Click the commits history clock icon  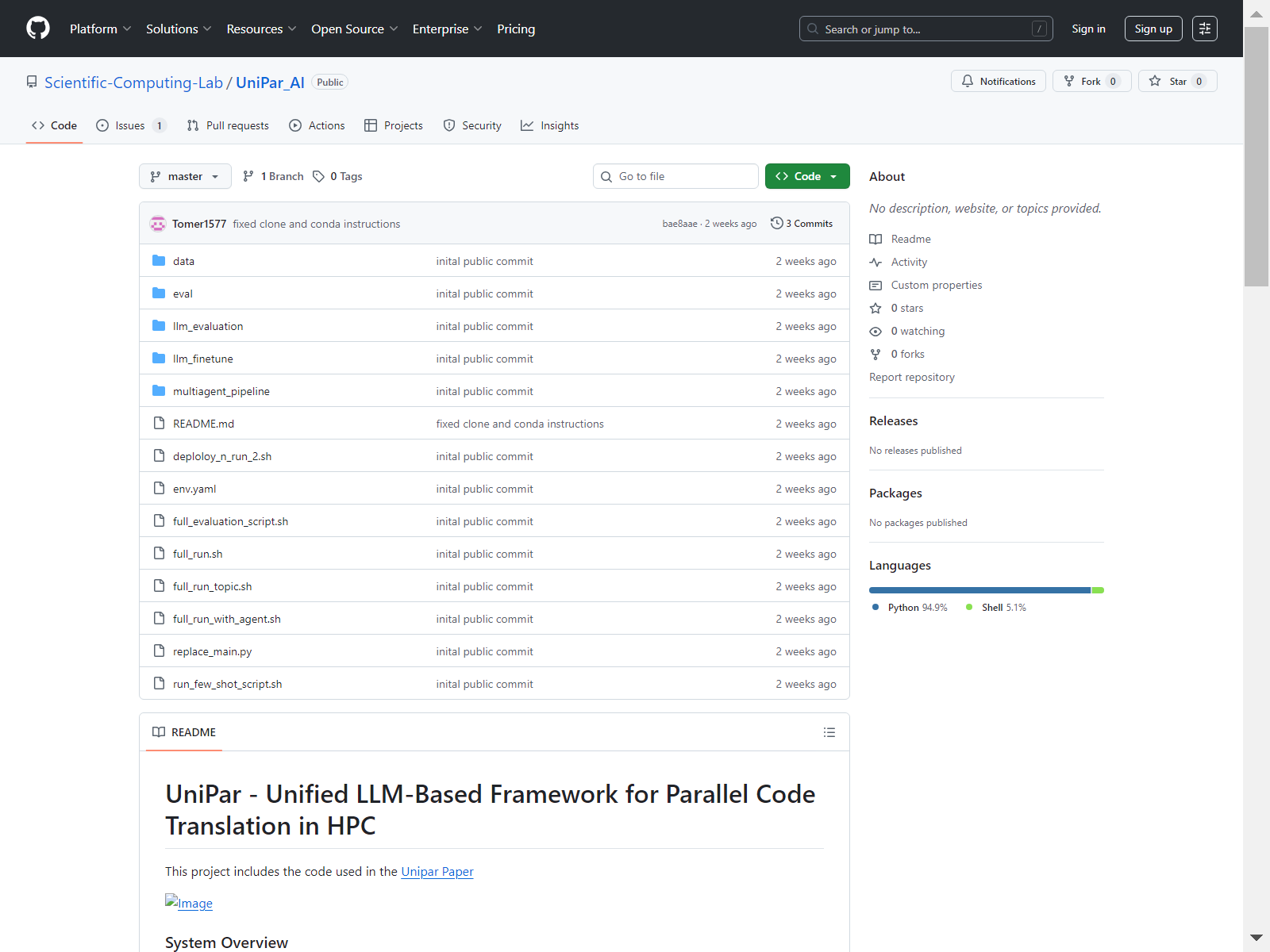click(x=776, y=223)
